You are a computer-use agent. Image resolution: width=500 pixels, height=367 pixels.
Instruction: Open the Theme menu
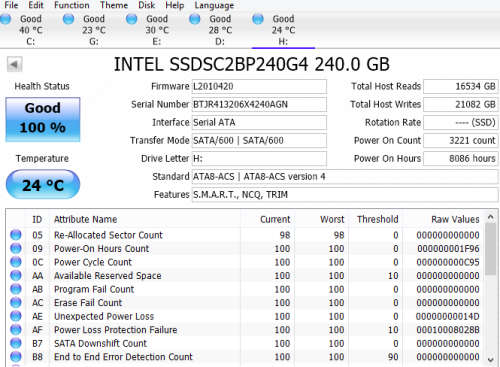click(114, 5)
